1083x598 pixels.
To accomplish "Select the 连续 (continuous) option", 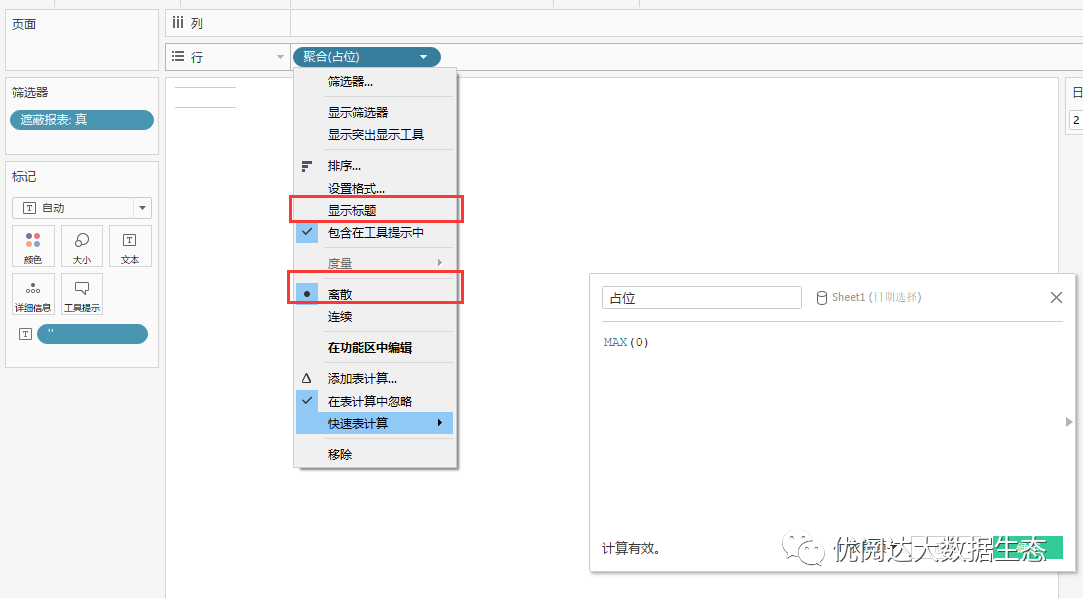I will tap(340, 317).
